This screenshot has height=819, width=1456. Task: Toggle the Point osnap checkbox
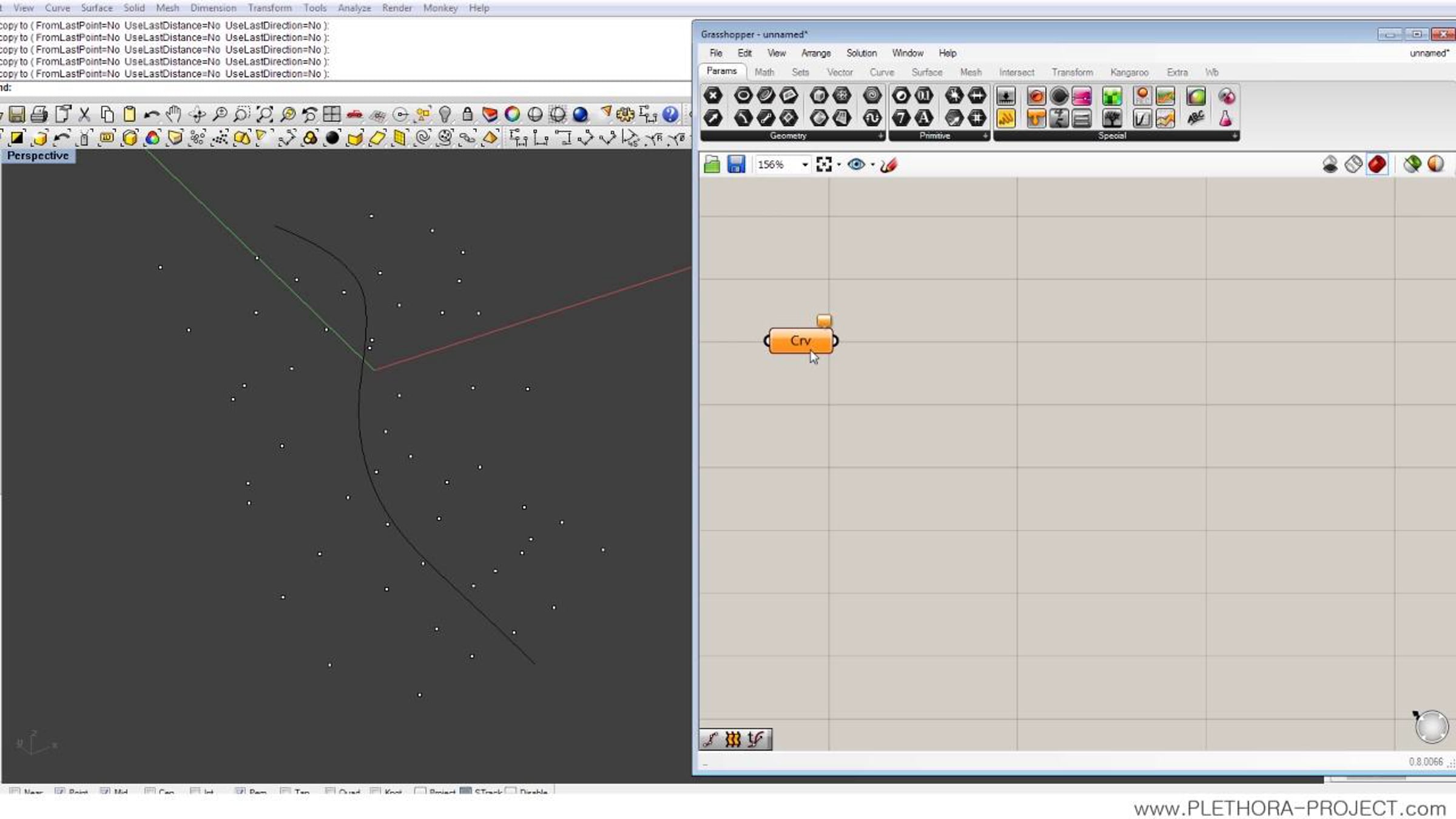[x=60, y=792]
